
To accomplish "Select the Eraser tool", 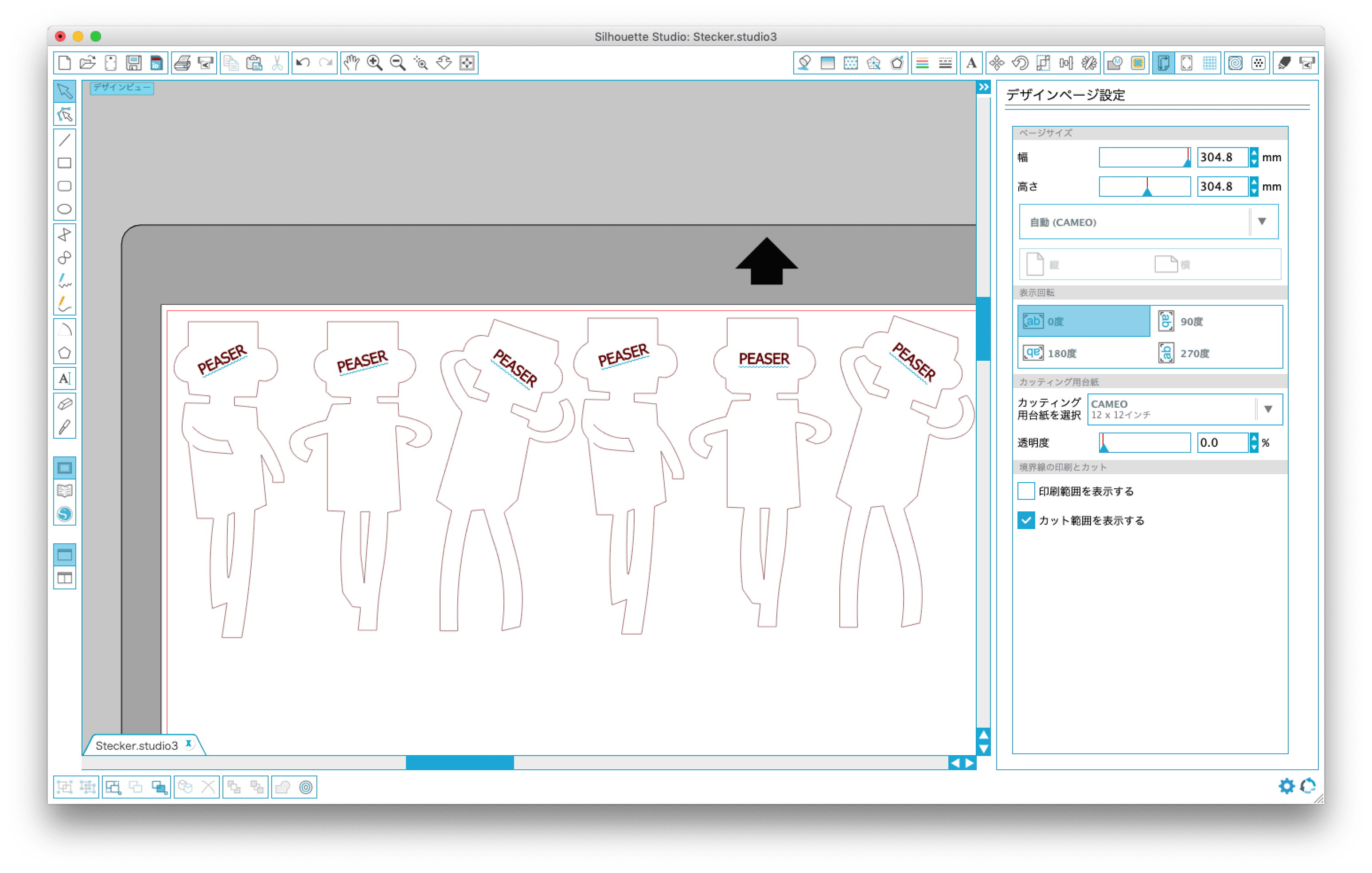I will click(64, 404).
